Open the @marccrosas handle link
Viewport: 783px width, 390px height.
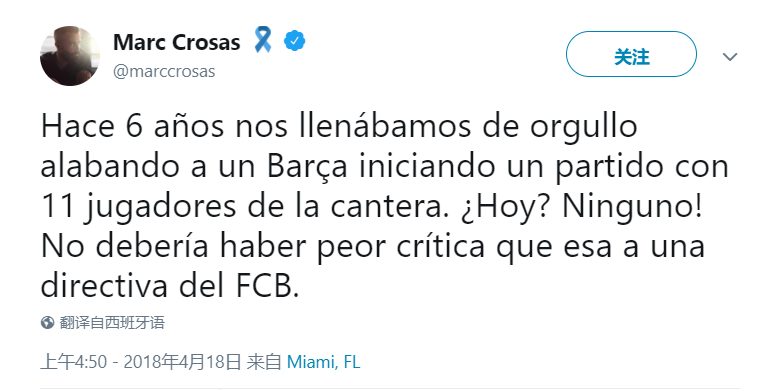coord(164,71)
